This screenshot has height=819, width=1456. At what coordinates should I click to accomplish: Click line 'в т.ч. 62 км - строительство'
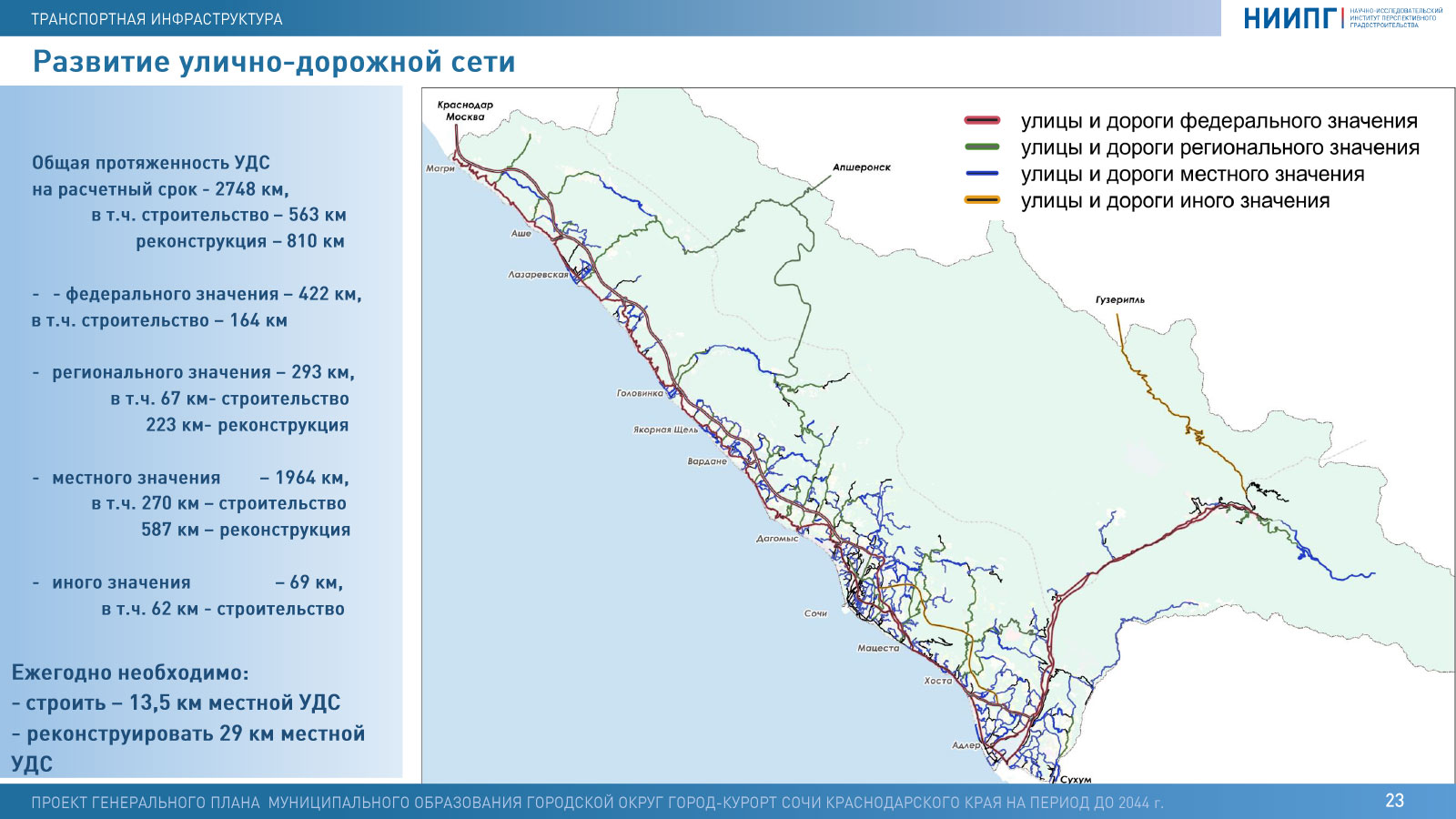click(223, 609)
